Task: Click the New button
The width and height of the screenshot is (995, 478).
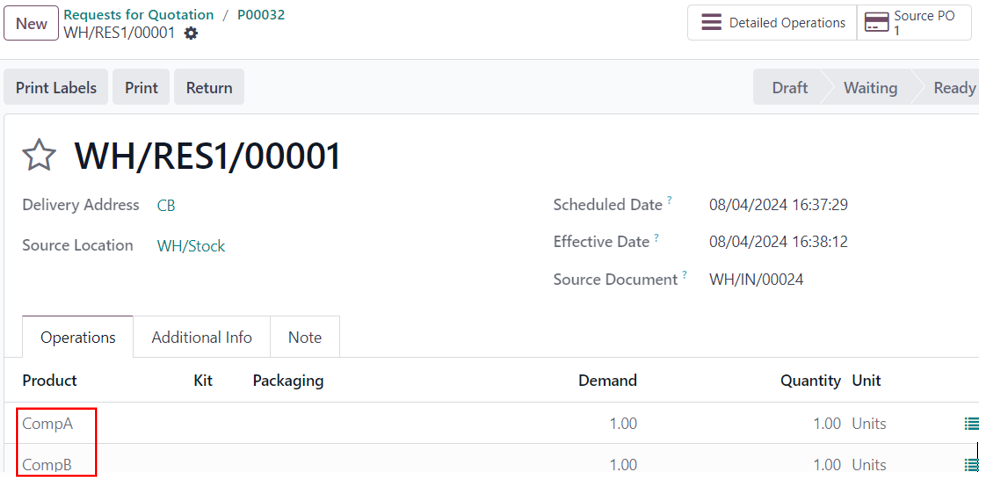Action: pos(31,23)
